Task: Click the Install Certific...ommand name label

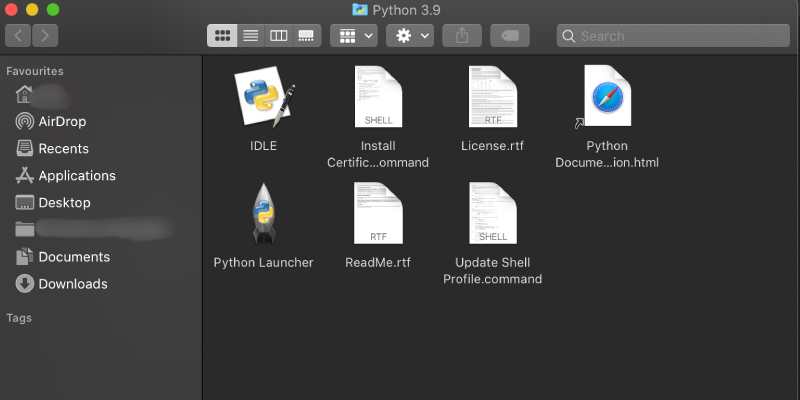Action: tap(378, 154)
